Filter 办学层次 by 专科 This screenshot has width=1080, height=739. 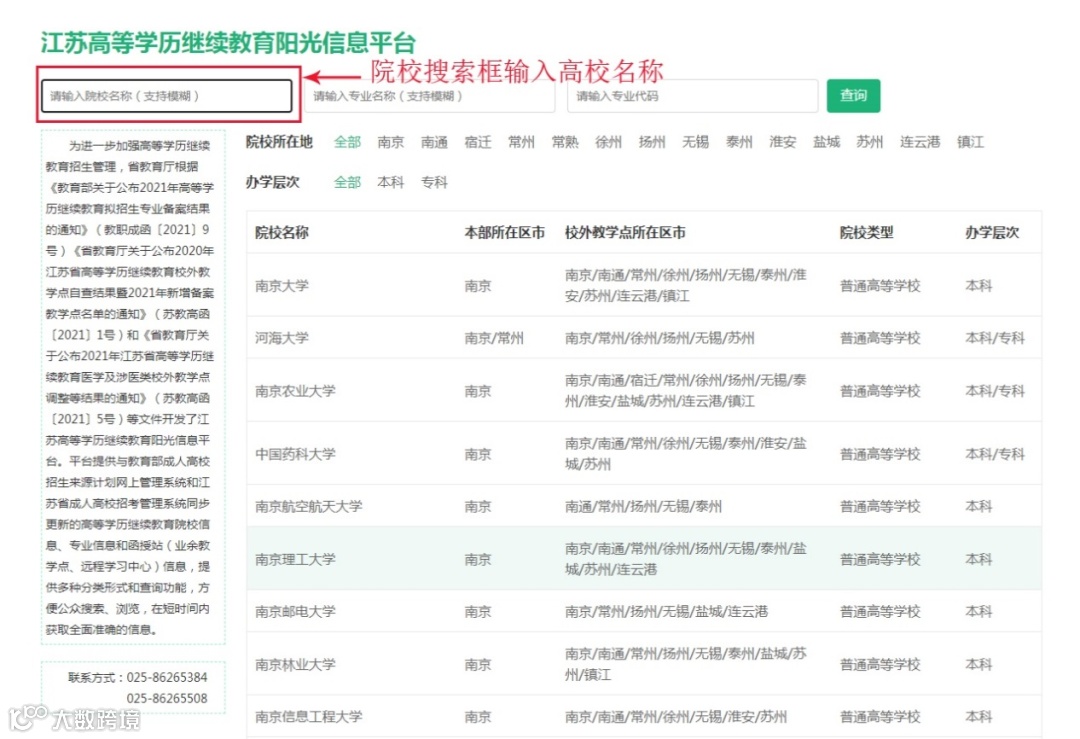click(434, 183)
